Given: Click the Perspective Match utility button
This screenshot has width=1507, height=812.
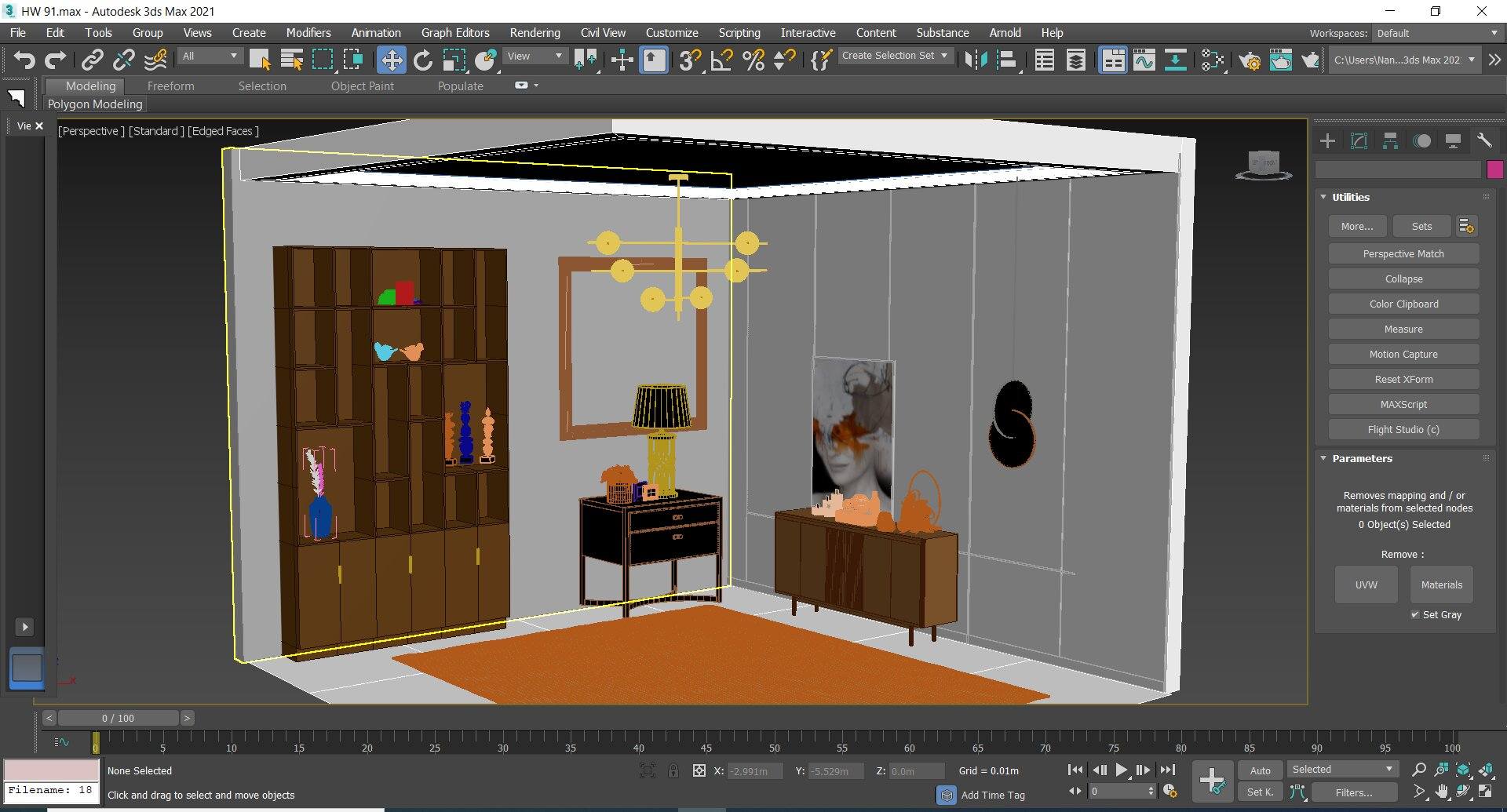Looking at the screenshot, I should click(1403, 253).
